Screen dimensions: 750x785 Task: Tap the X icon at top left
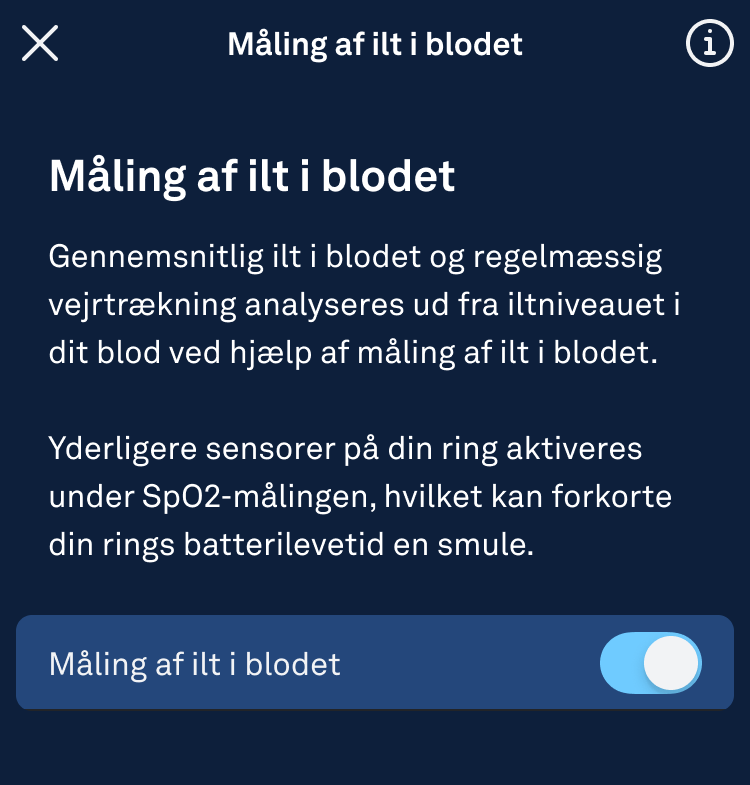40,44
